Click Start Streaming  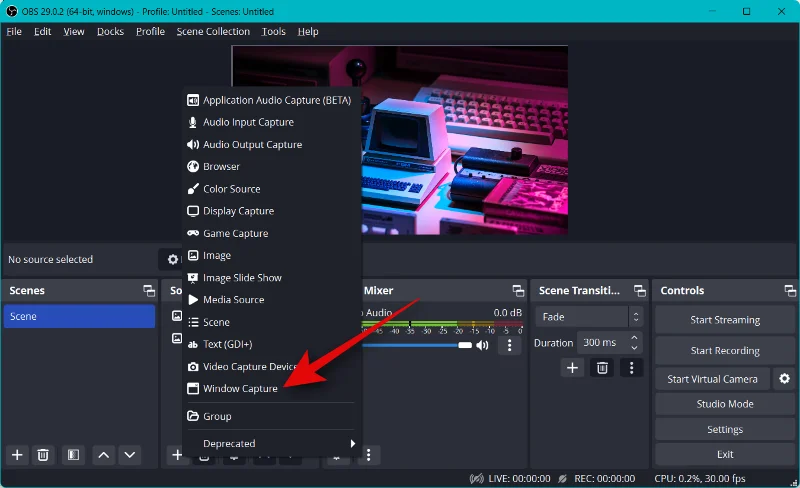coord(724,320)
